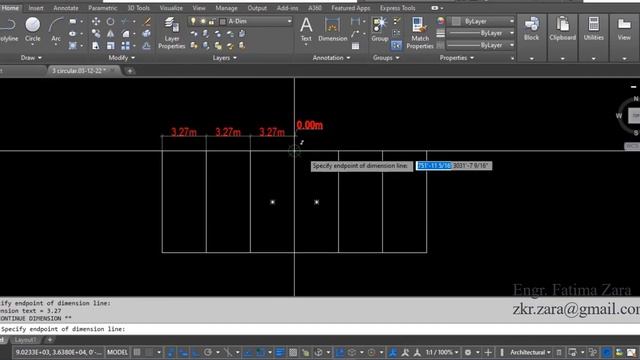This screenshot has height=360, width=640.
Task: Open Layer Properties manager
Action: pos(172,33)
